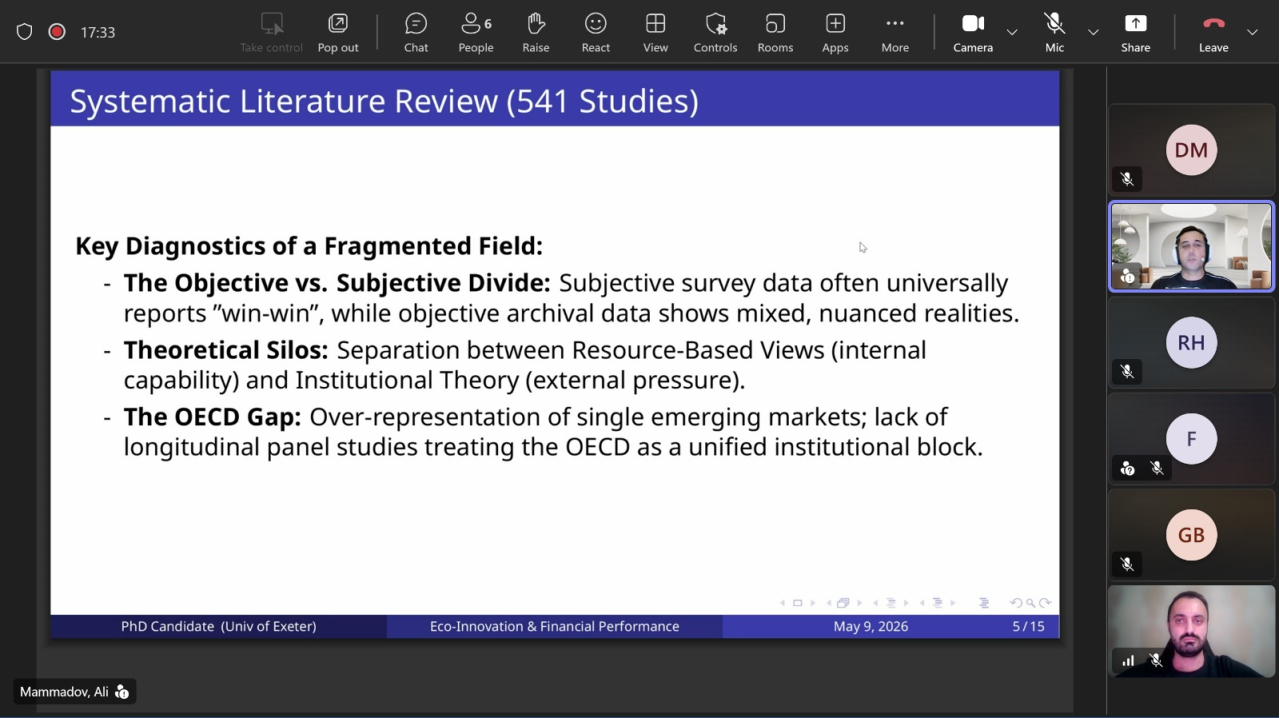Viewport: 1280px width, 718px height.
Task: Open the View layout options
Action: [x=656, y=32]
